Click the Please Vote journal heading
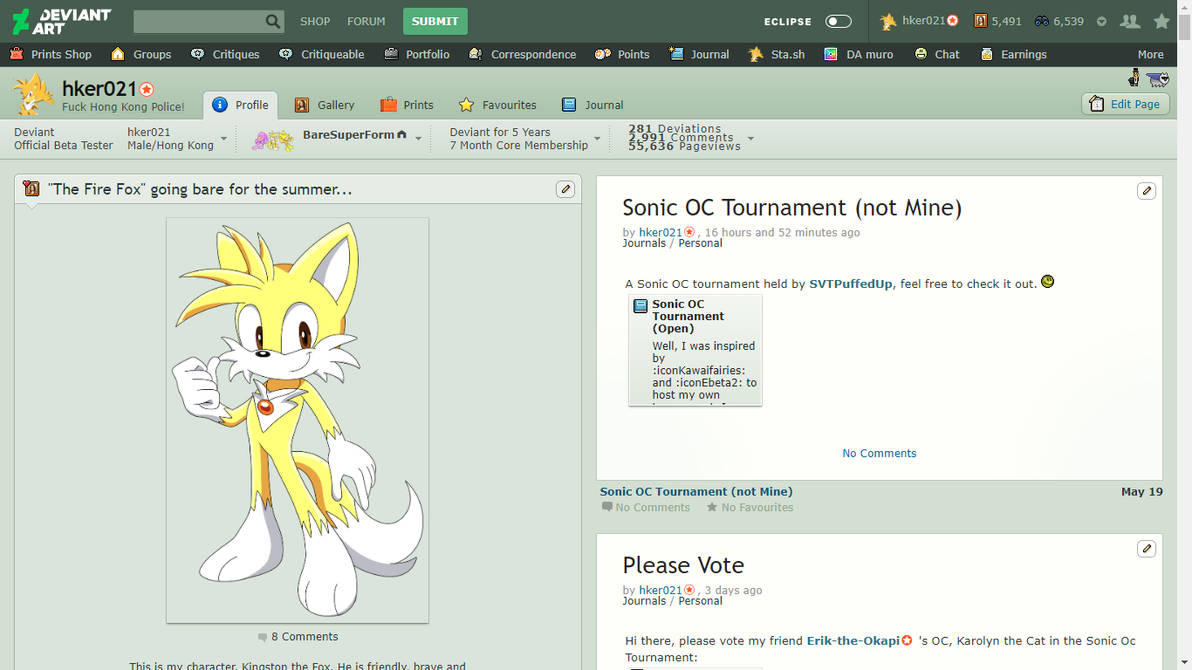Screen dimensions: 1192x670 coord(683,565)
